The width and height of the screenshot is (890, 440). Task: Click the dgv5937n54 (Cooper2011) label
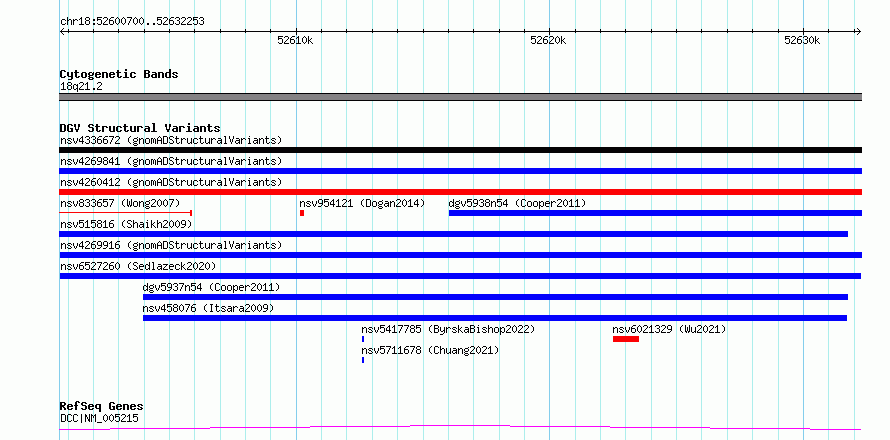coord(211,287)
